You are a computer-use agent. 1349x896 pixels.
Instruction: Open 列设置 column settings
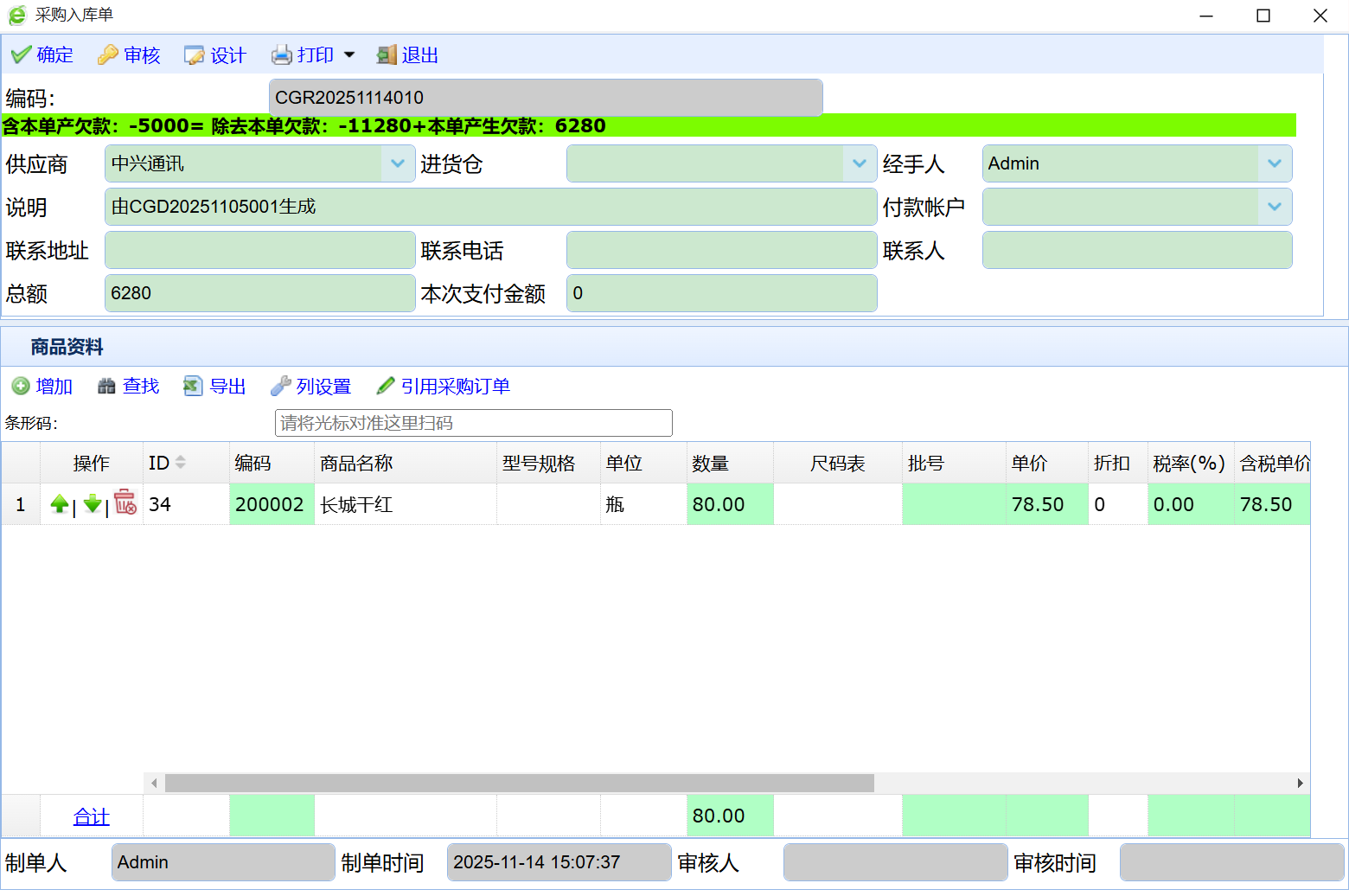pos(311,387)
